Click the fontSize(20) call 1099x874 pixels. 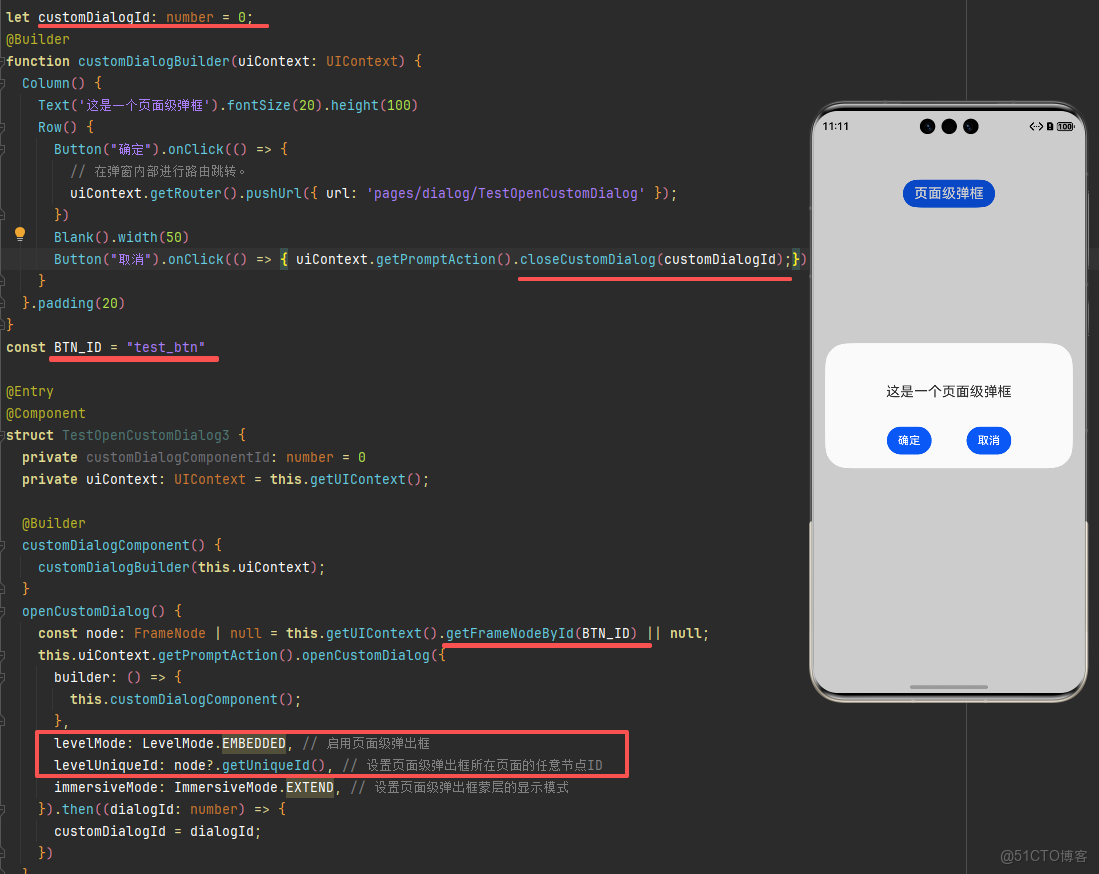[x=275, y=105]
